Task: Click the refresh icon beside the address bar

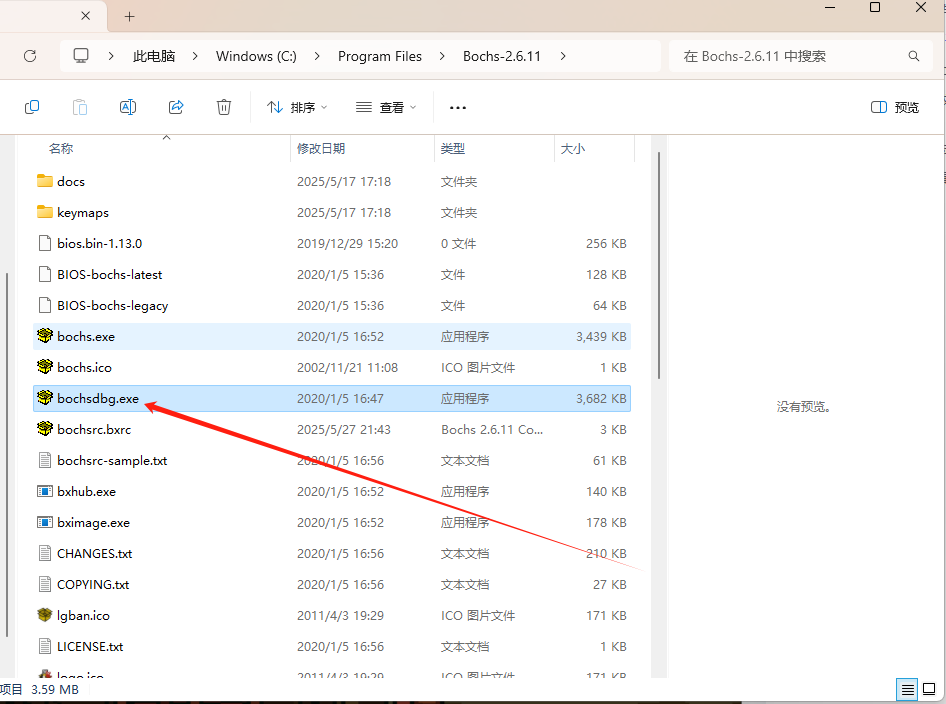Action: (x=30, y=56)
